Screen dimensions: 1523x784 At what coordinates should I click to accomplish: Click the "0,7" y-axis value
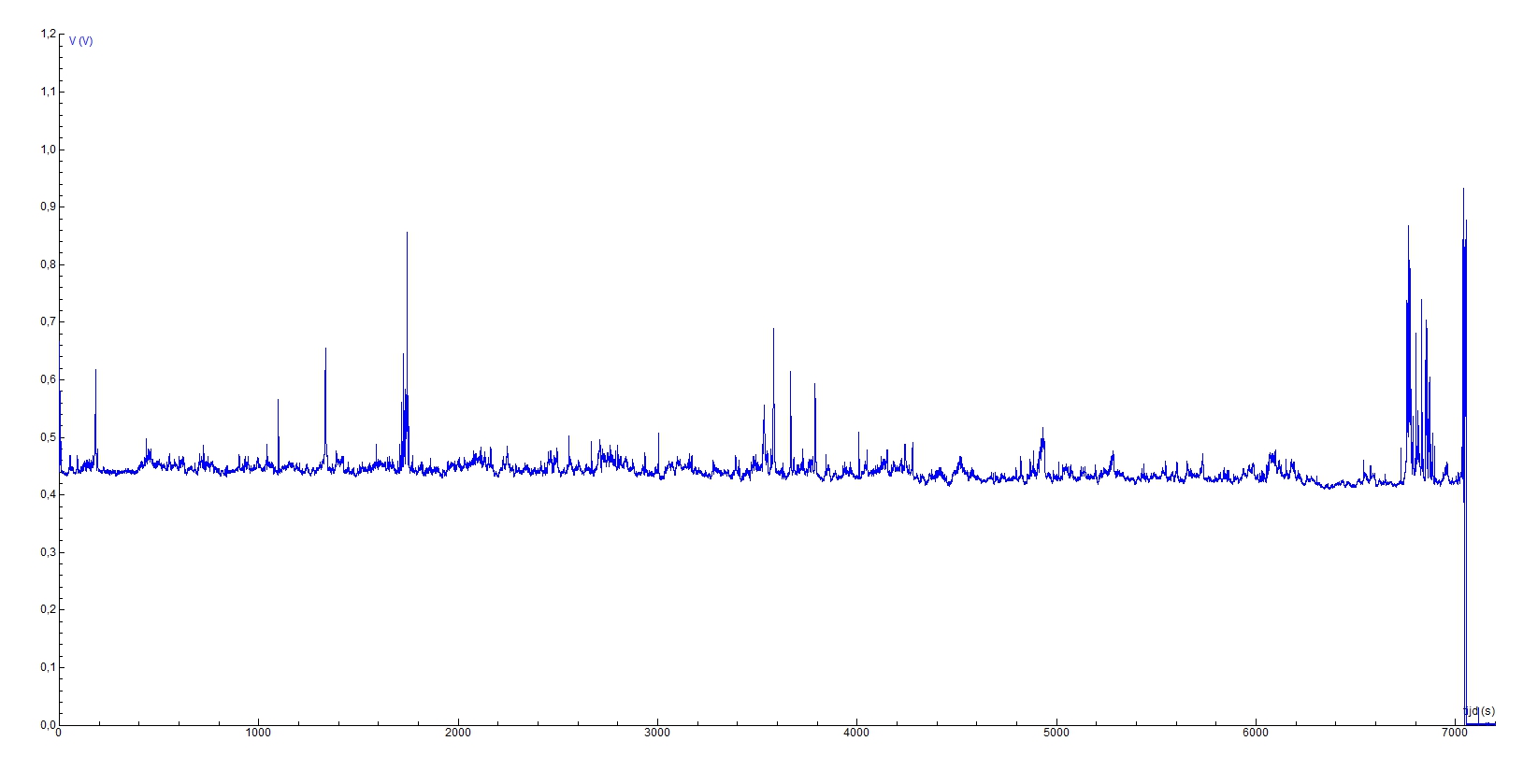click(49, 321)
